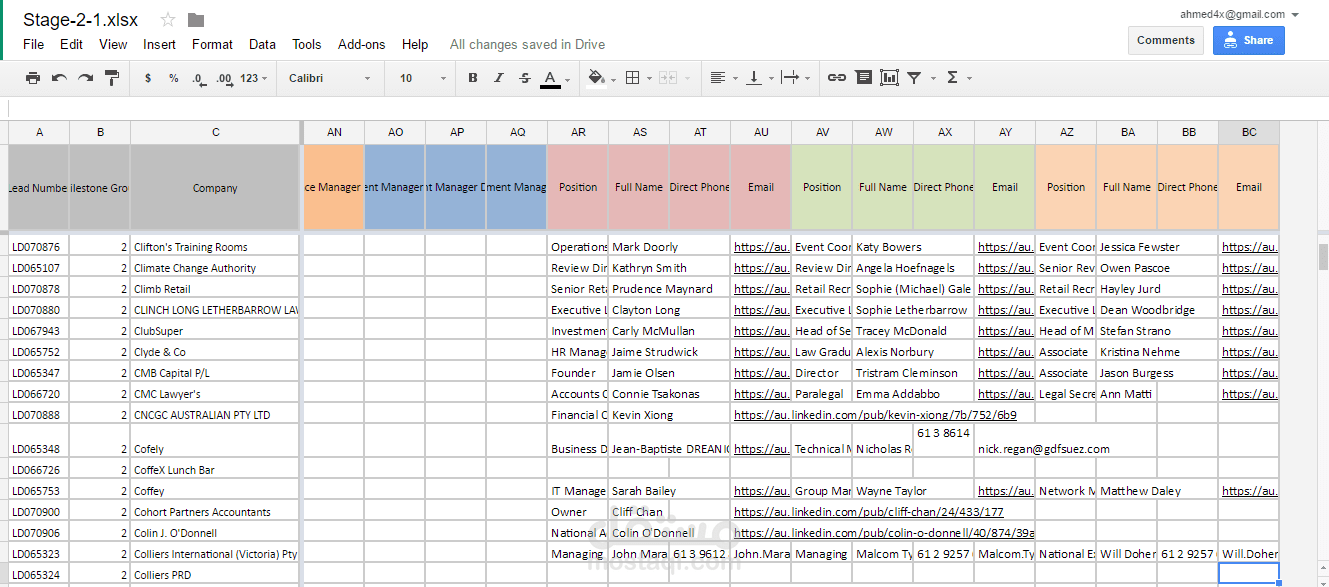Screen dimensions: 1329x587
Task: Toggle bold formatting
Action: pyautogui.click(x=473, y=78)
